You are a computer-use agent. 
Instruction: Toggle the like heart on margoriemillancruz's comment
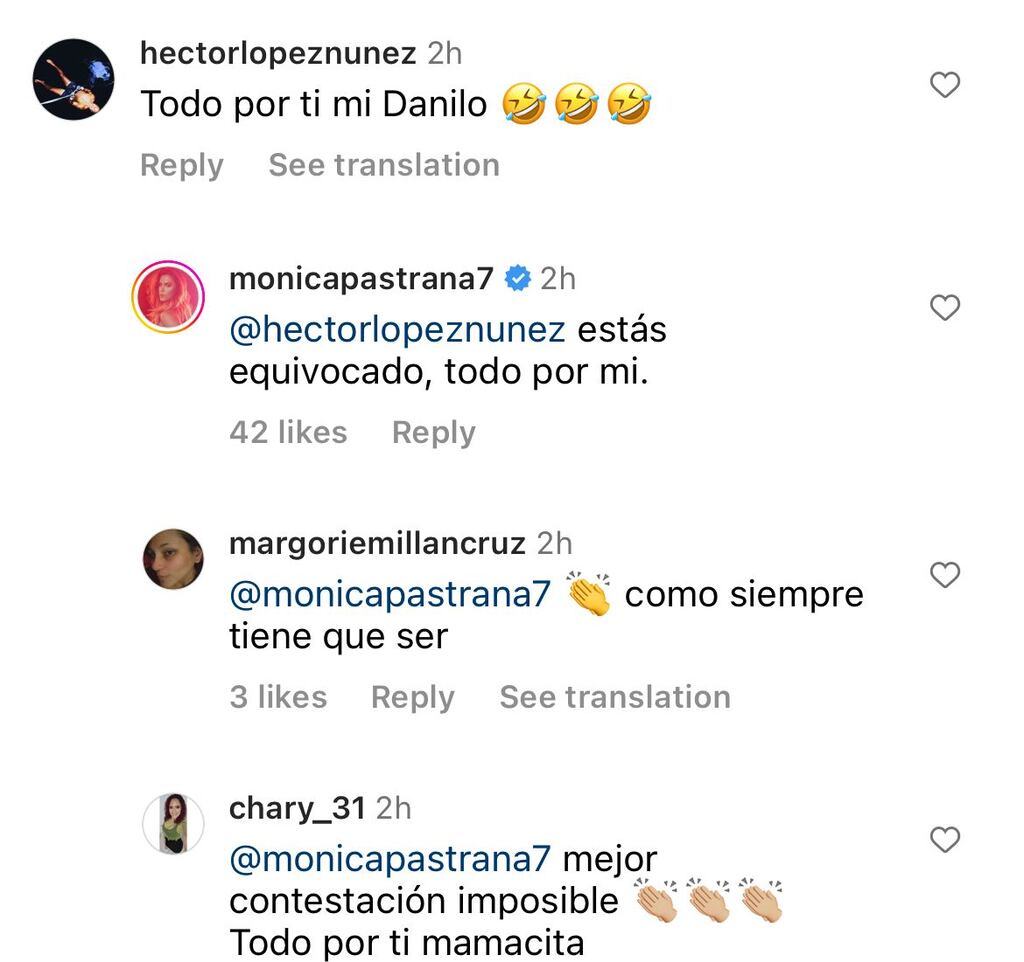pos(944,575)
